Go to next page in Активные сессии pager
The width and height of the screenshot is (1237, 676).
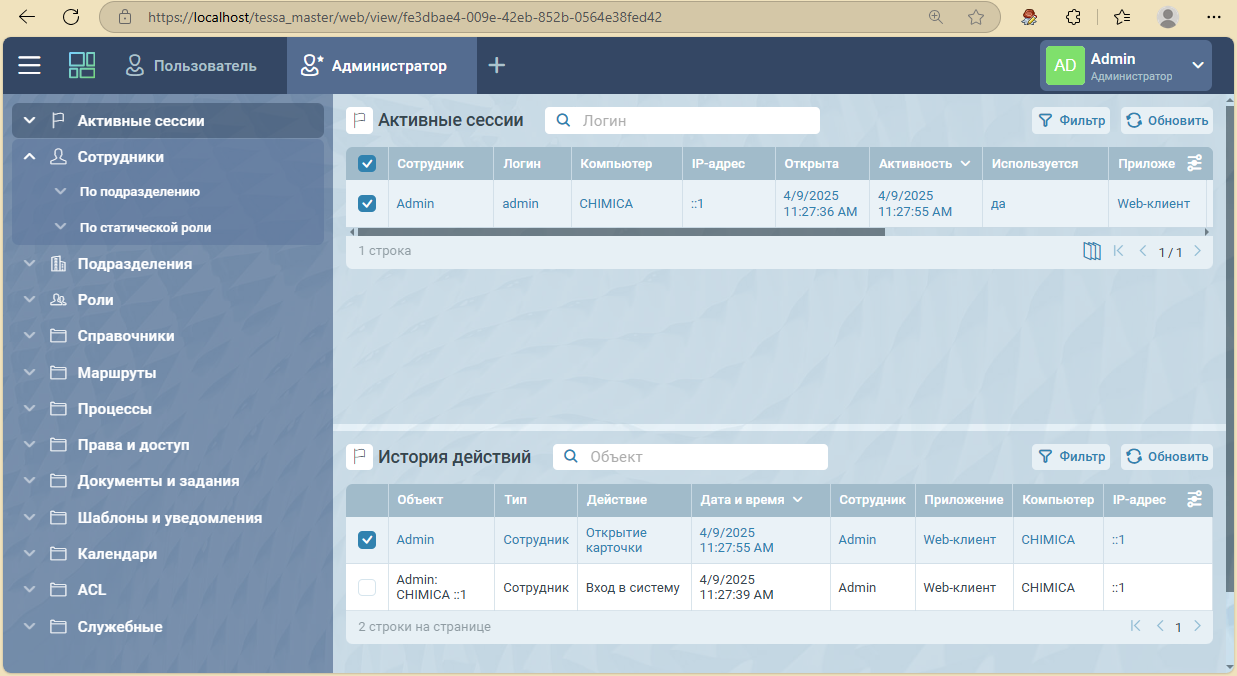1198,251
